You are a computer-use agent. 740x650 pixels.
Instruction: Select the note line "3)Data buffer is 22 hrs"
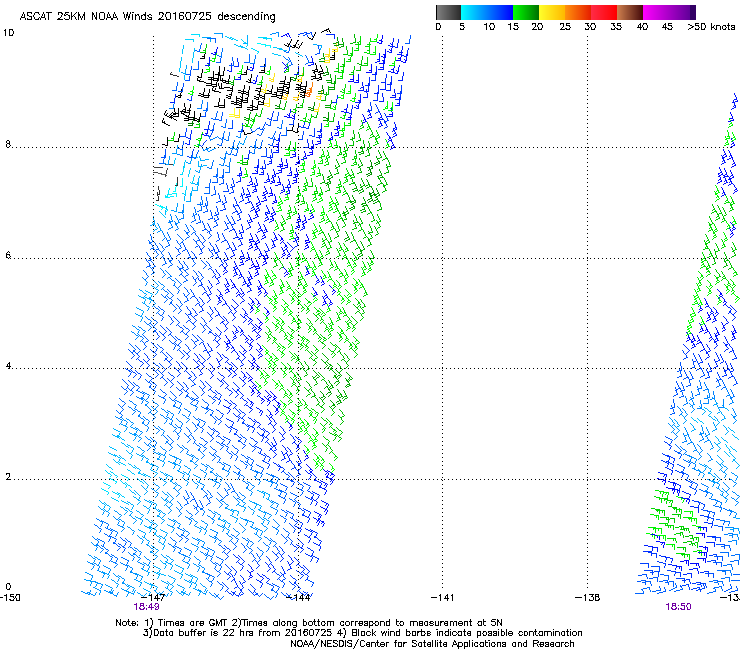click(x=363, y=633)
